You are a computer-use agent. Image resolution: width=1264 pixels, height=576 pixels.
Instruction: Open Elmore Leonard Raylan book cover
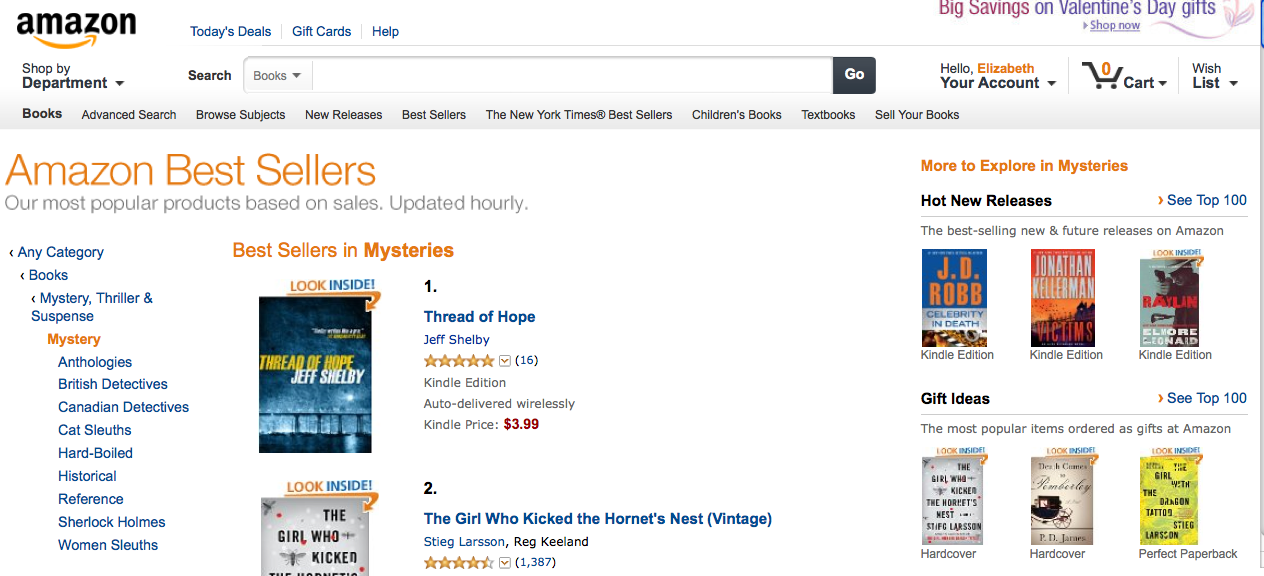click(x=1171, y=298)
